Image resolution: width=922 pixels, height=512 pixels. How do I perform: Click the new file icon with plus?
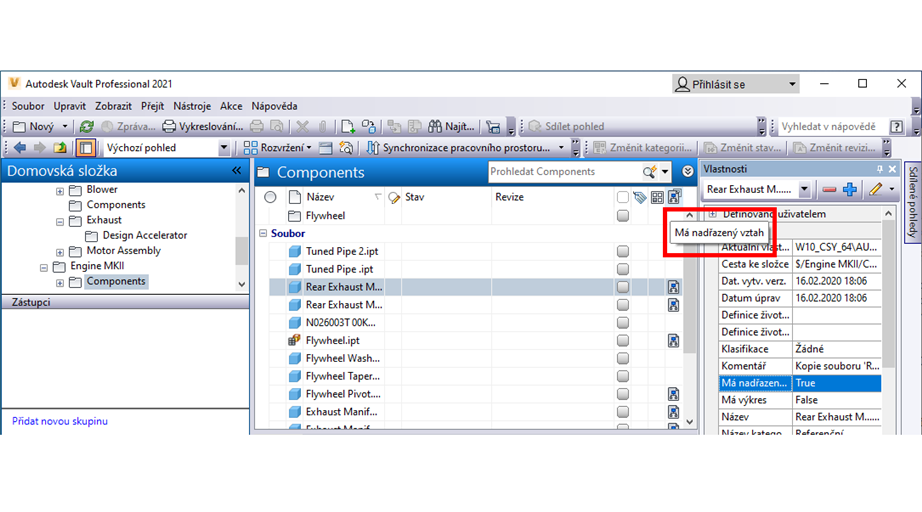[348, 126]
